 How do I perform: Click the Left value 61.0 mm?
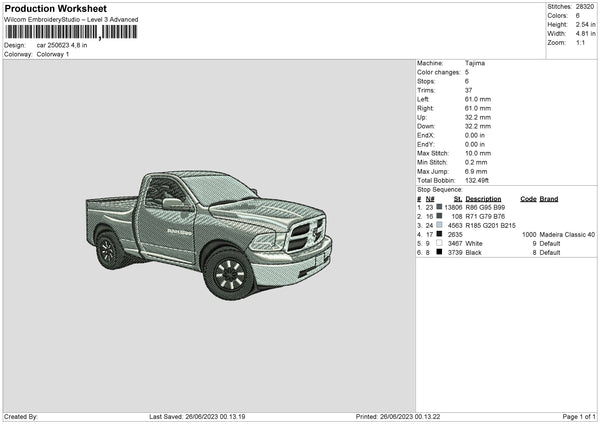point(478,99)
